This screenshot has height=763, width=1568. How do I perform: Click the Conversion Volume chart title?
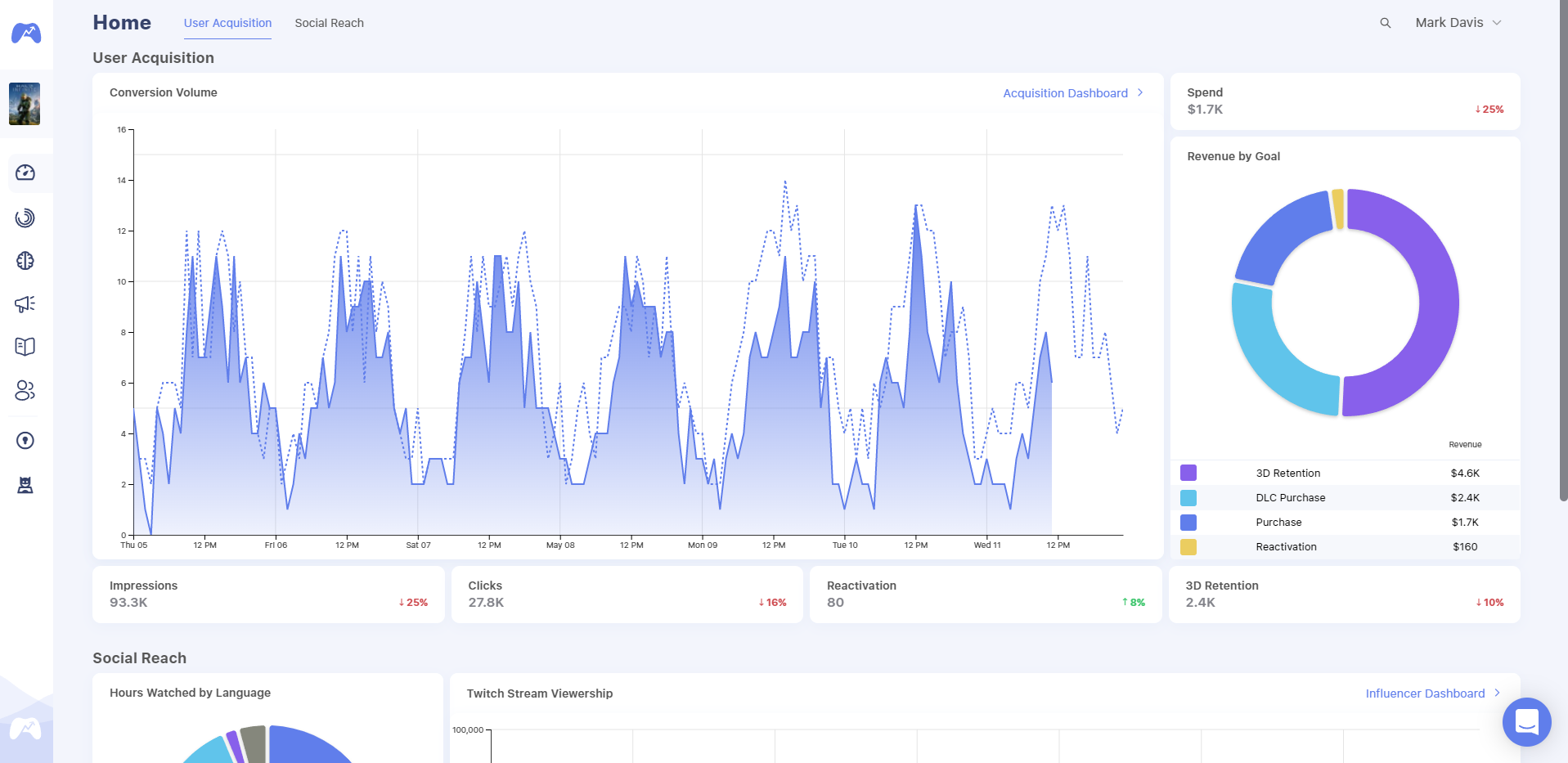point(164,92)
